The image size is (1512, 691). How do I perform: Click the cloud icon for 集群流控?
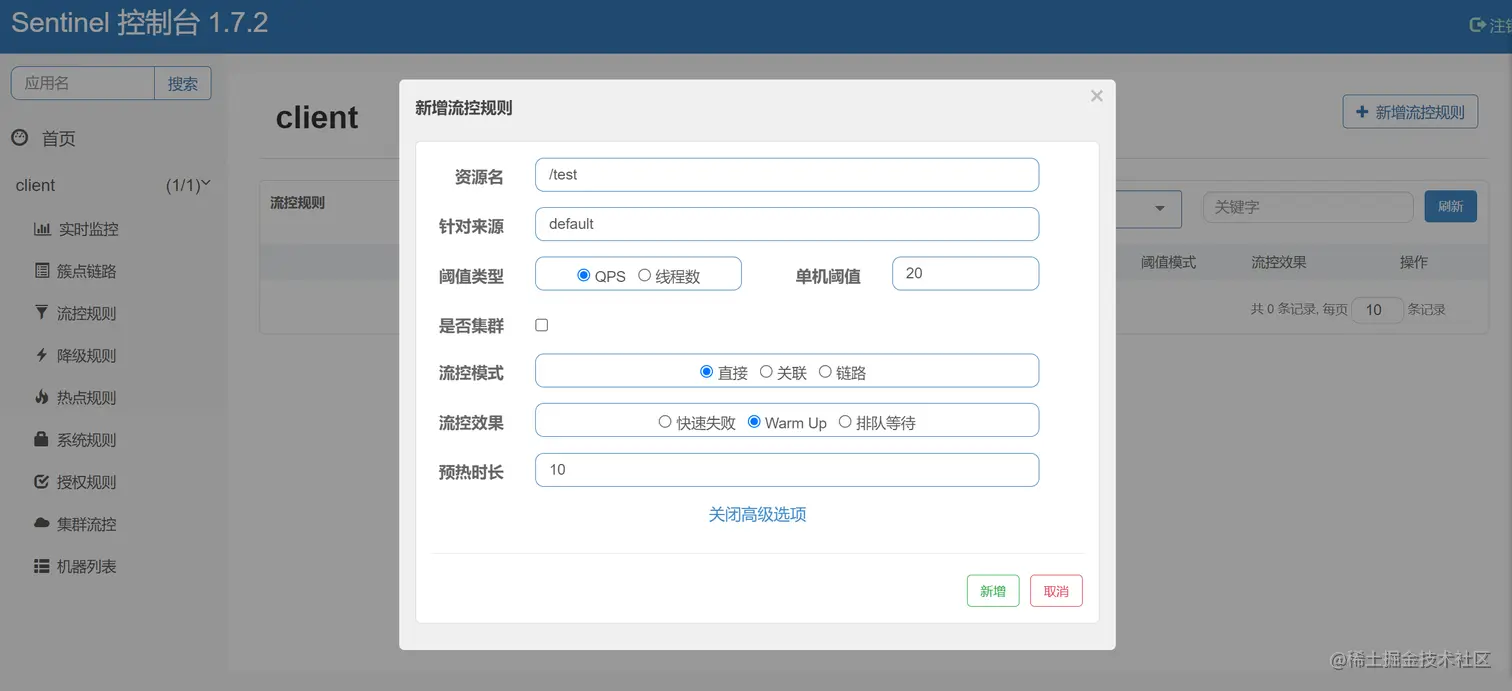click(42, 523)
